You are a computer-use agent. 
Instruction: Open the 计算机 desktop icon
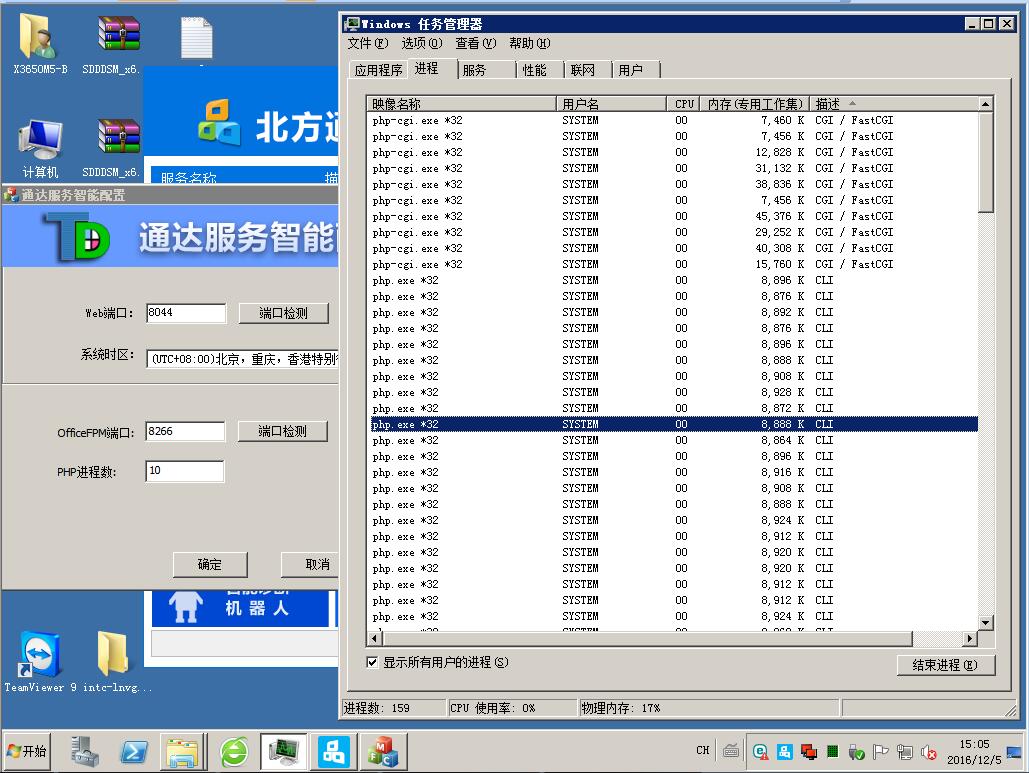tap(40, 143)
